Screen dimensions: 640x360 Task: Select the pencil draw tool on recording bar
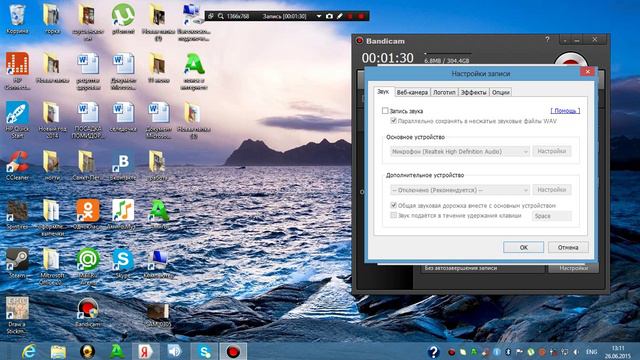tap(340, 16)
